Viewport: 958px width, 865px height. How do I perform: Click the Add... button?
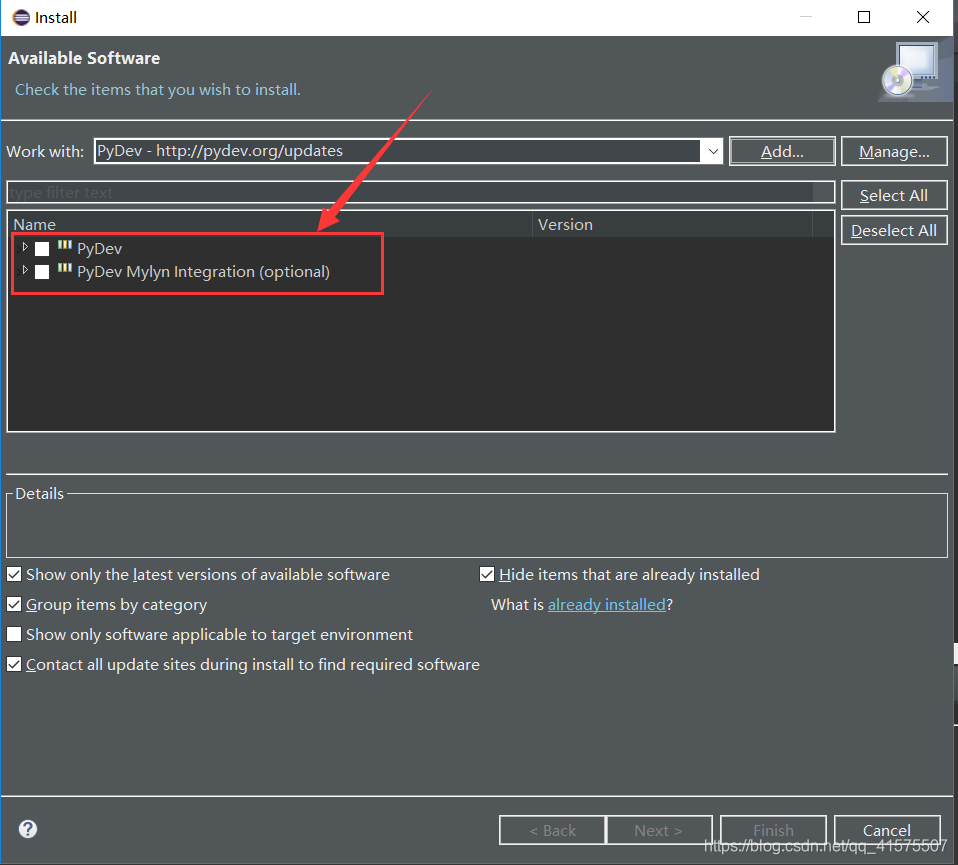tap(782, 151)
